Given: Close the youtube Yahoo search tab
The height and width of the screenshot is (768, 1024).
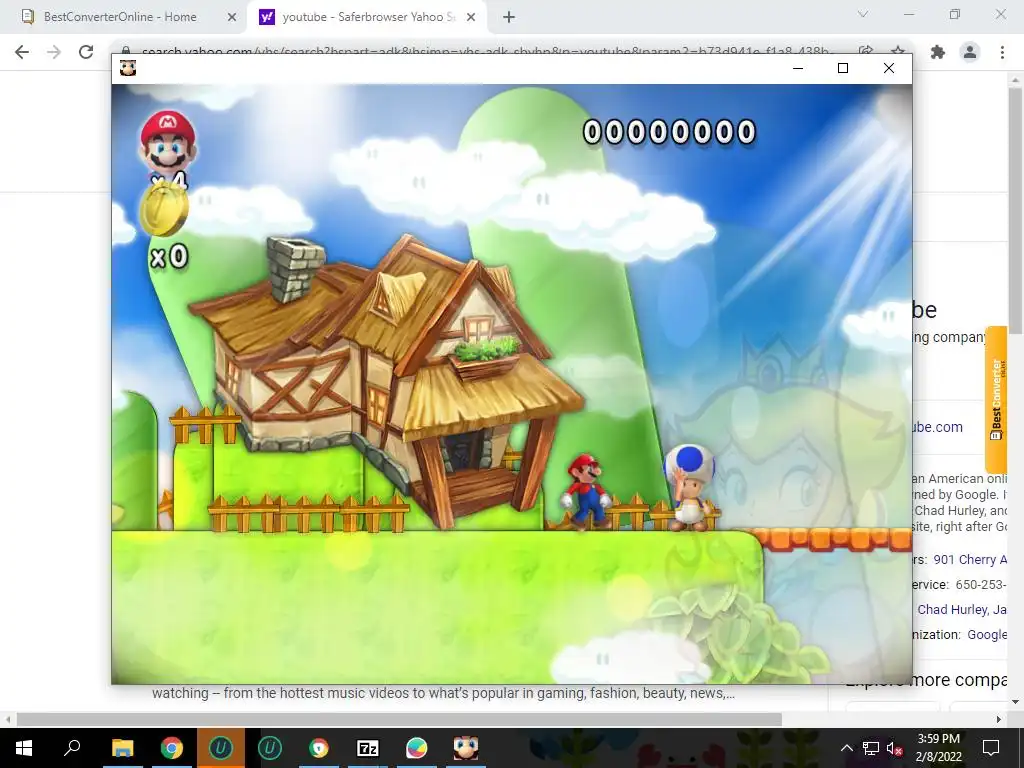Looking at the screenshot, I should pos(471,18).
